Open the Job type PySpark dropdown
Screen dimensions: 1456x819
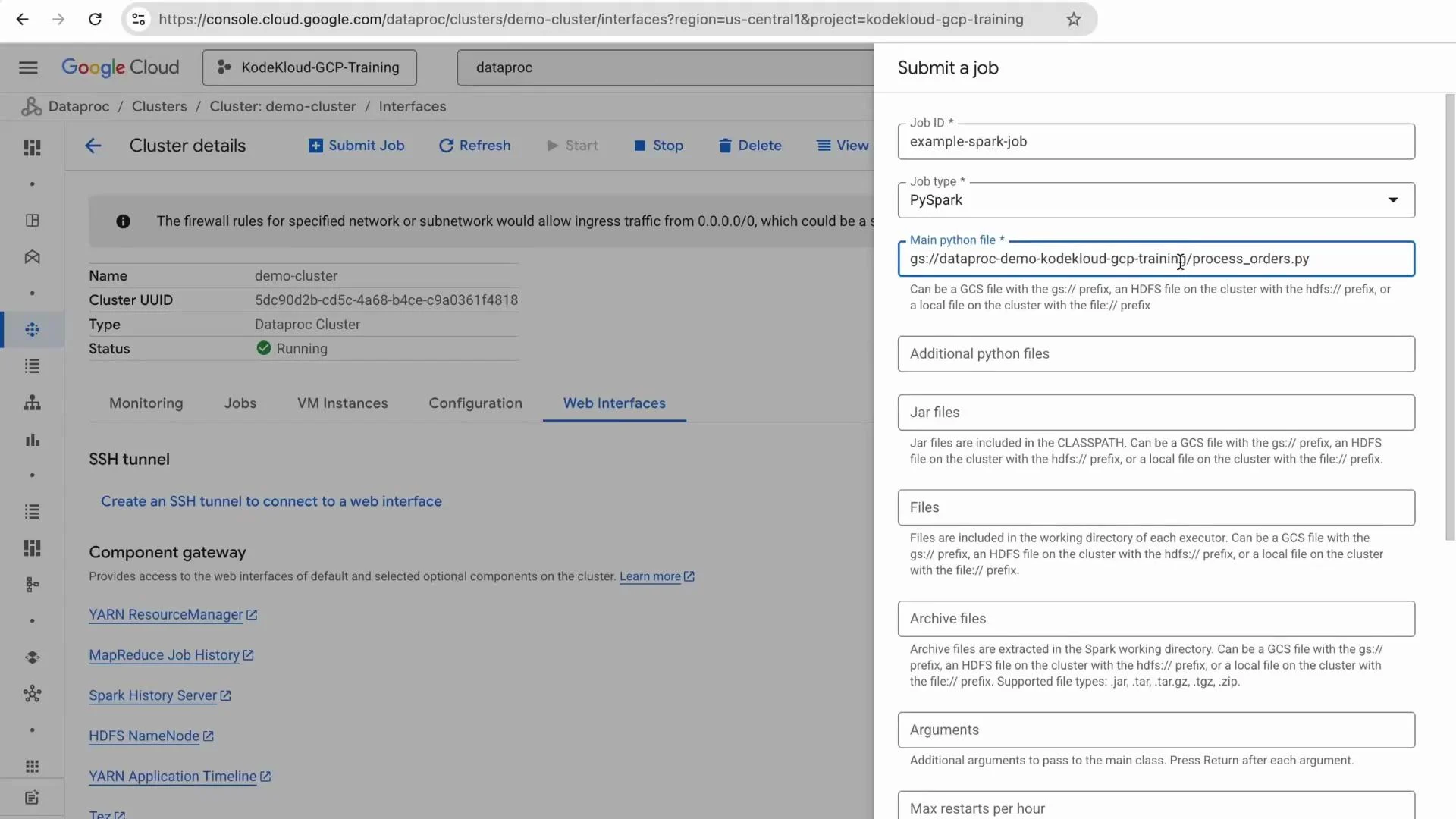click(x=1156, y=200)
